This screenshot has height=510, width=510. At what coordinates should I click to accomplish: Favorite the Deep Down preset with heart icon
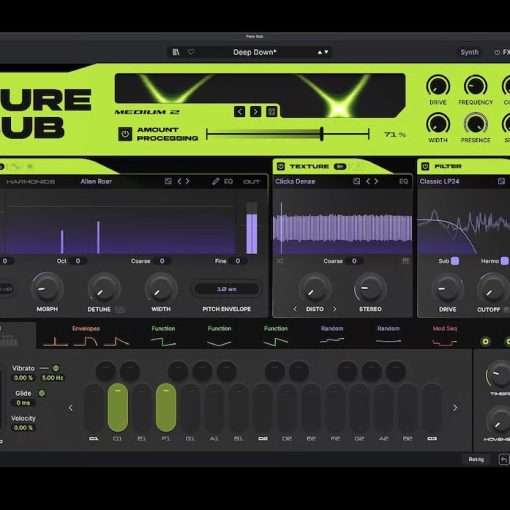[x=191, y=52]
